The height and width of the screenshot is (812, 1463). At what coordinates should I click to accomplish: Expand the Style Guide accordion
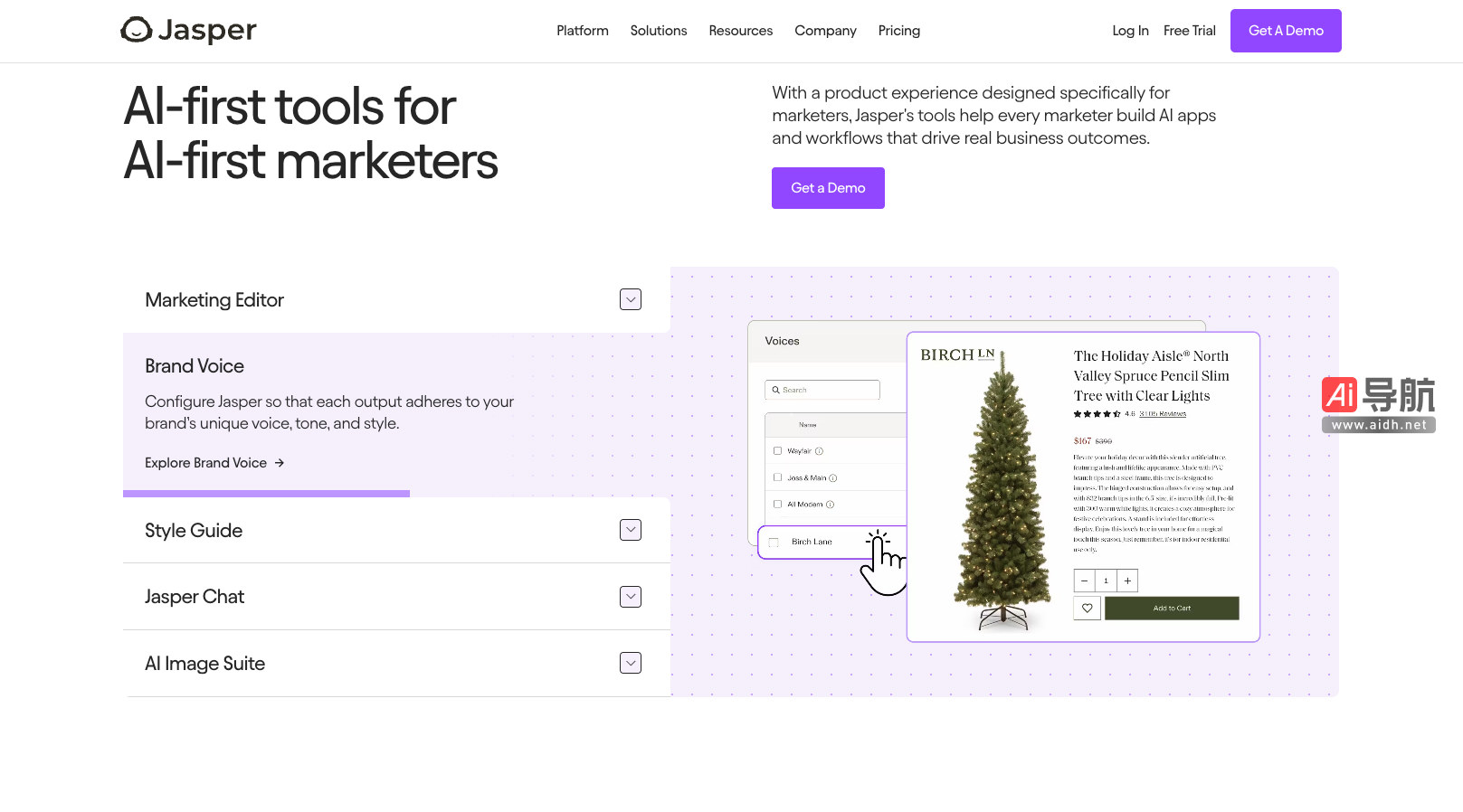click(631, 530)
